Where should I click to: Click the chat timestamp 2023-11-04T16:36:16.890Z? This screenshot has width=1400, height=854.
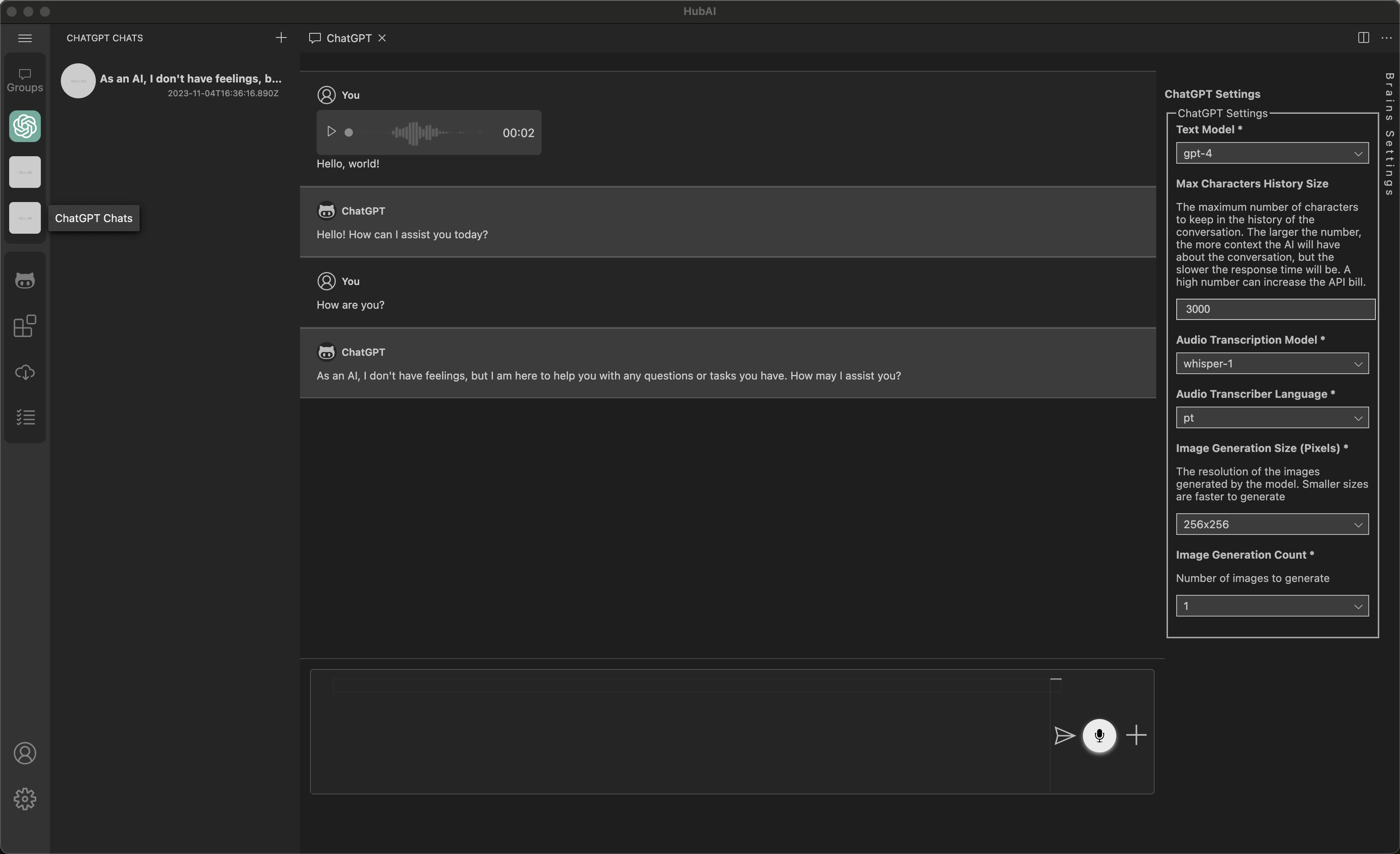tap(223, 93)
